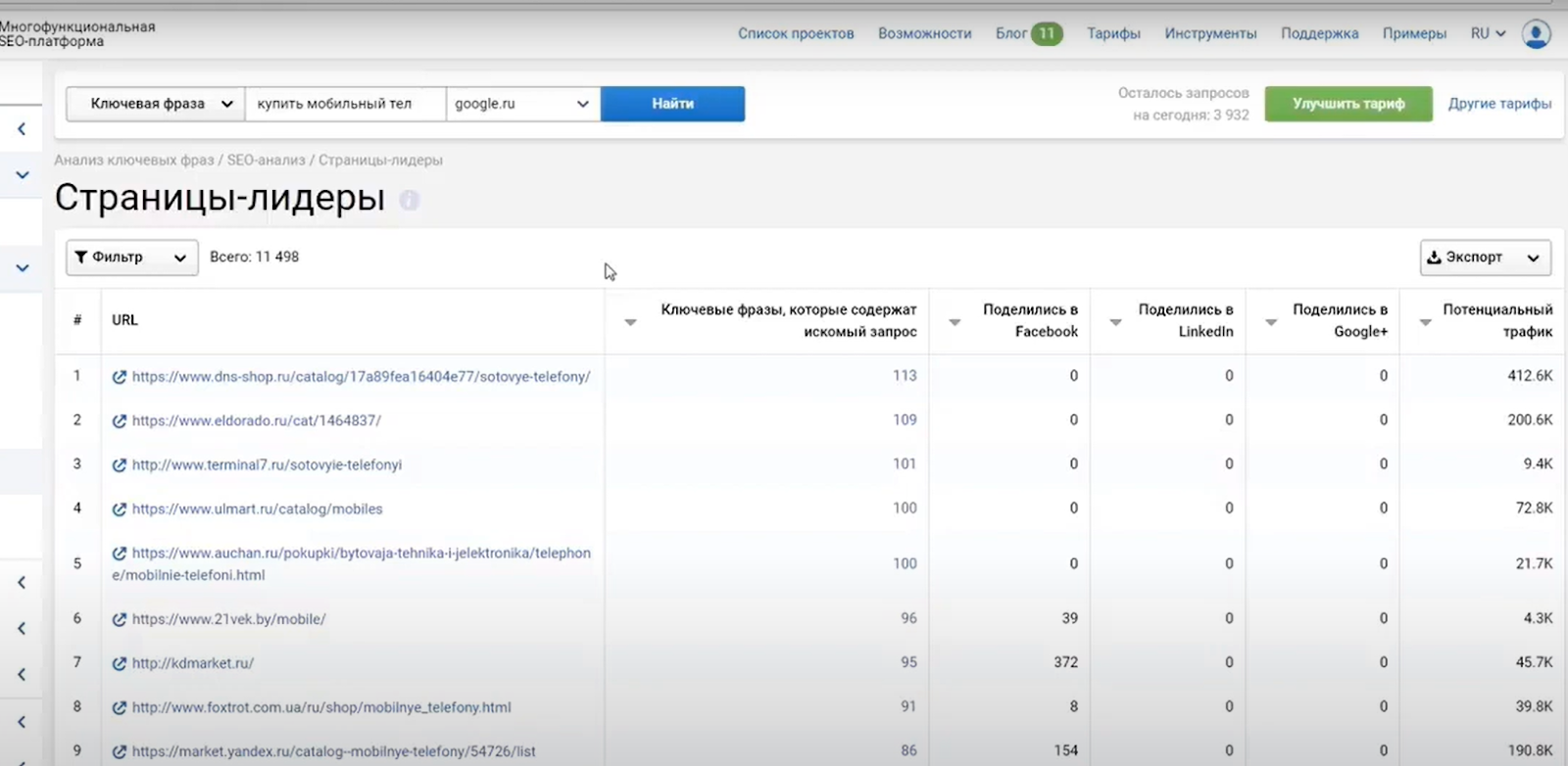This screenshot has height=766, width=1568.
Task: Open the RU language selector
Action: pyautogui.click(x=1488, y=33)
